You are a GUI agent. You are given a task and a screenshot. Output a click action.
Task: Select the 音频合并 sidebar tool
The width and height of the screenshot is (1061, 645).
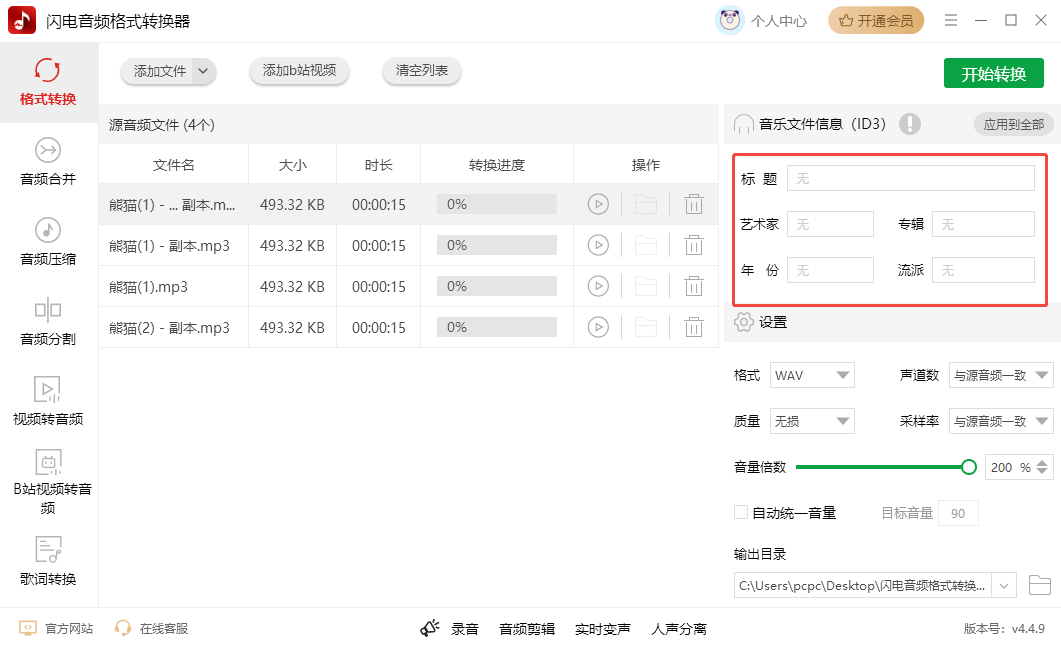pos(47,162)
